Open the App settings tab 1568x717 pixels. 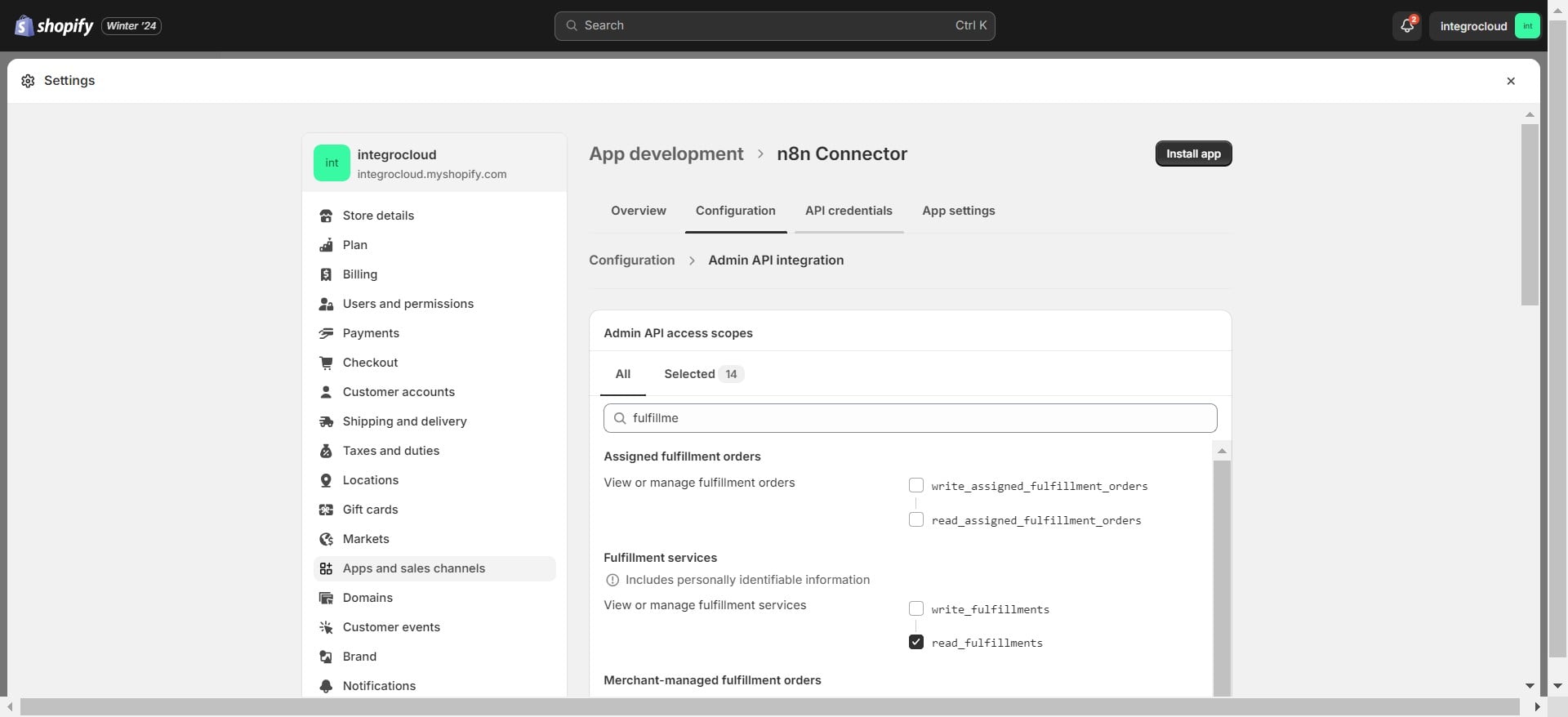pyautogui.click(x=959, y=211)
